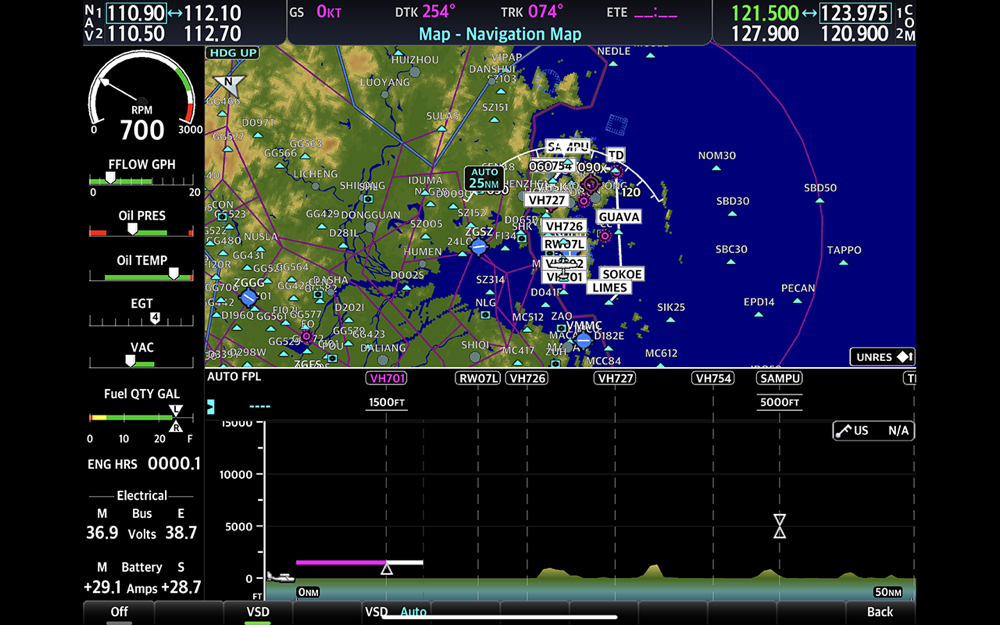Click AUTO FPL label in VSD
1000x625 pixels.
coord(234,377)
